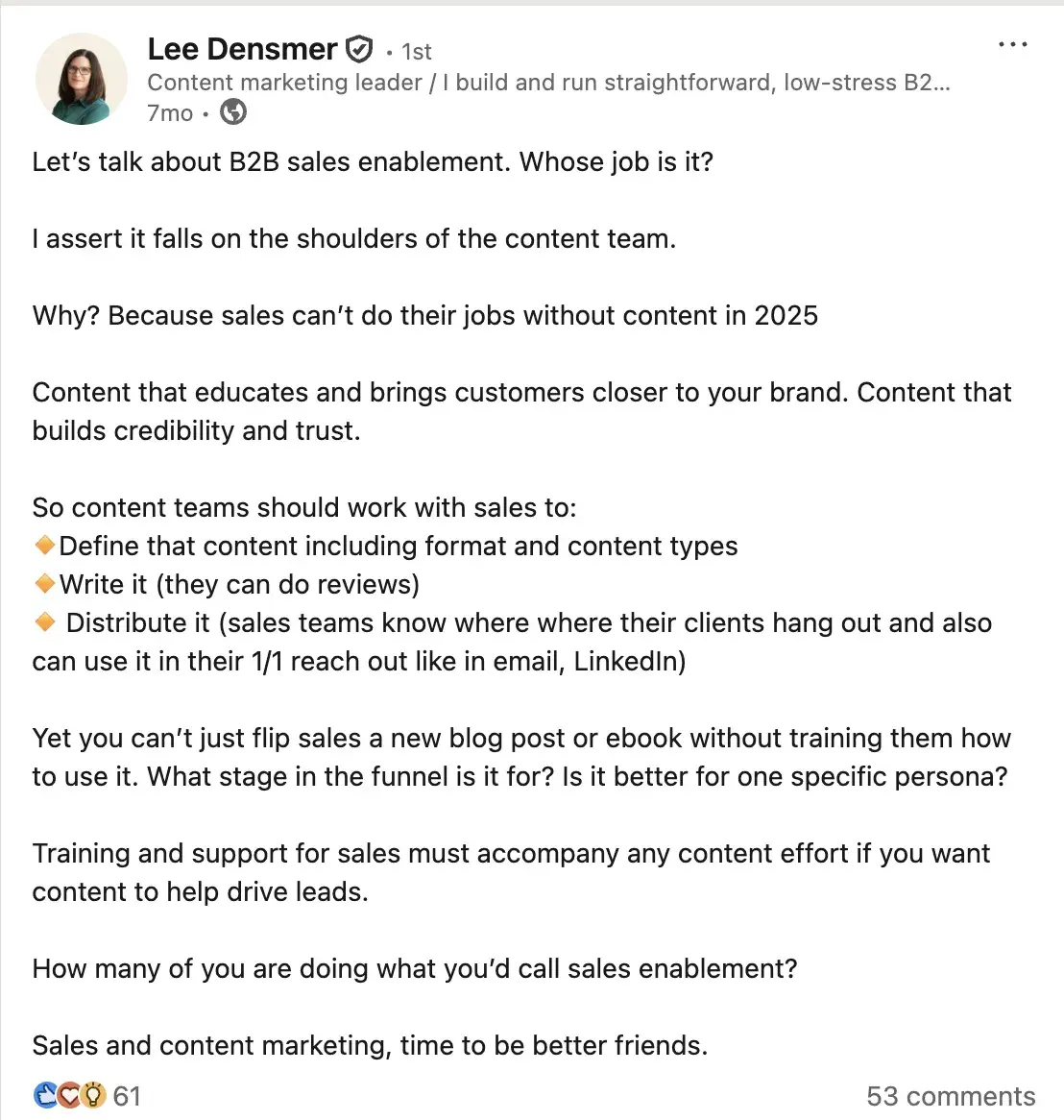
Task: Click the diamond bullet beside Write it
Action: click(44, 583)
